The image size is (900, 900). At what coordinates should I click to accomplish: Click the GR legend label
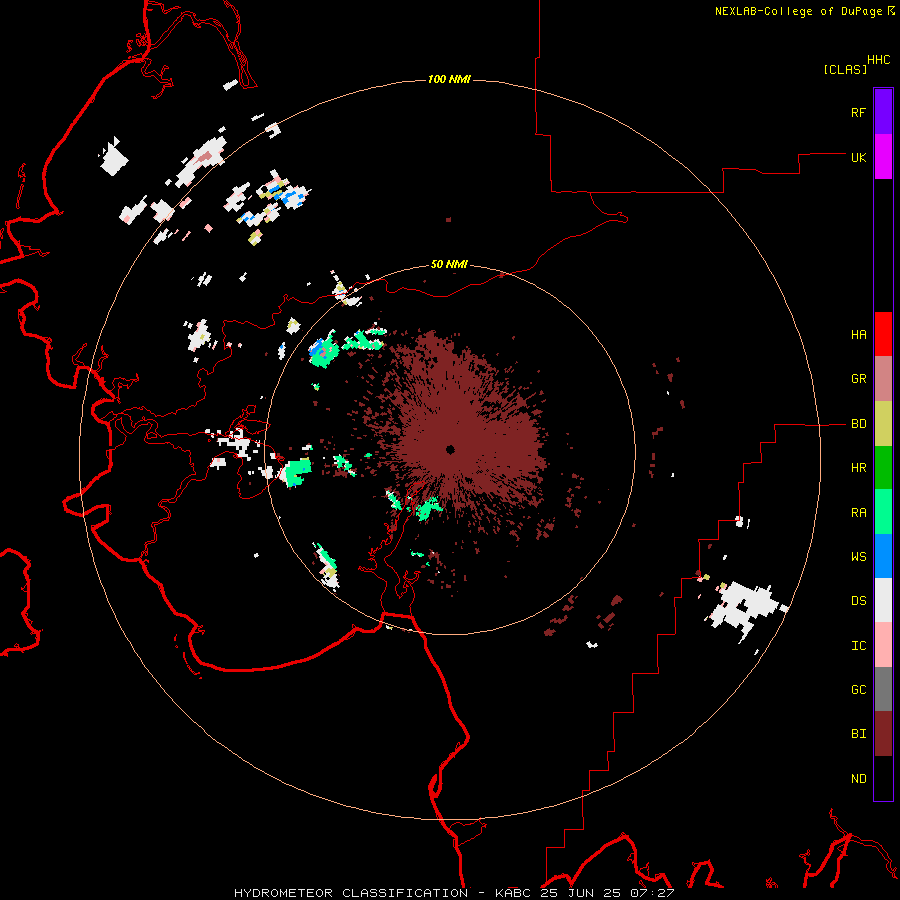pyautogui.click(x=859, y=379)
